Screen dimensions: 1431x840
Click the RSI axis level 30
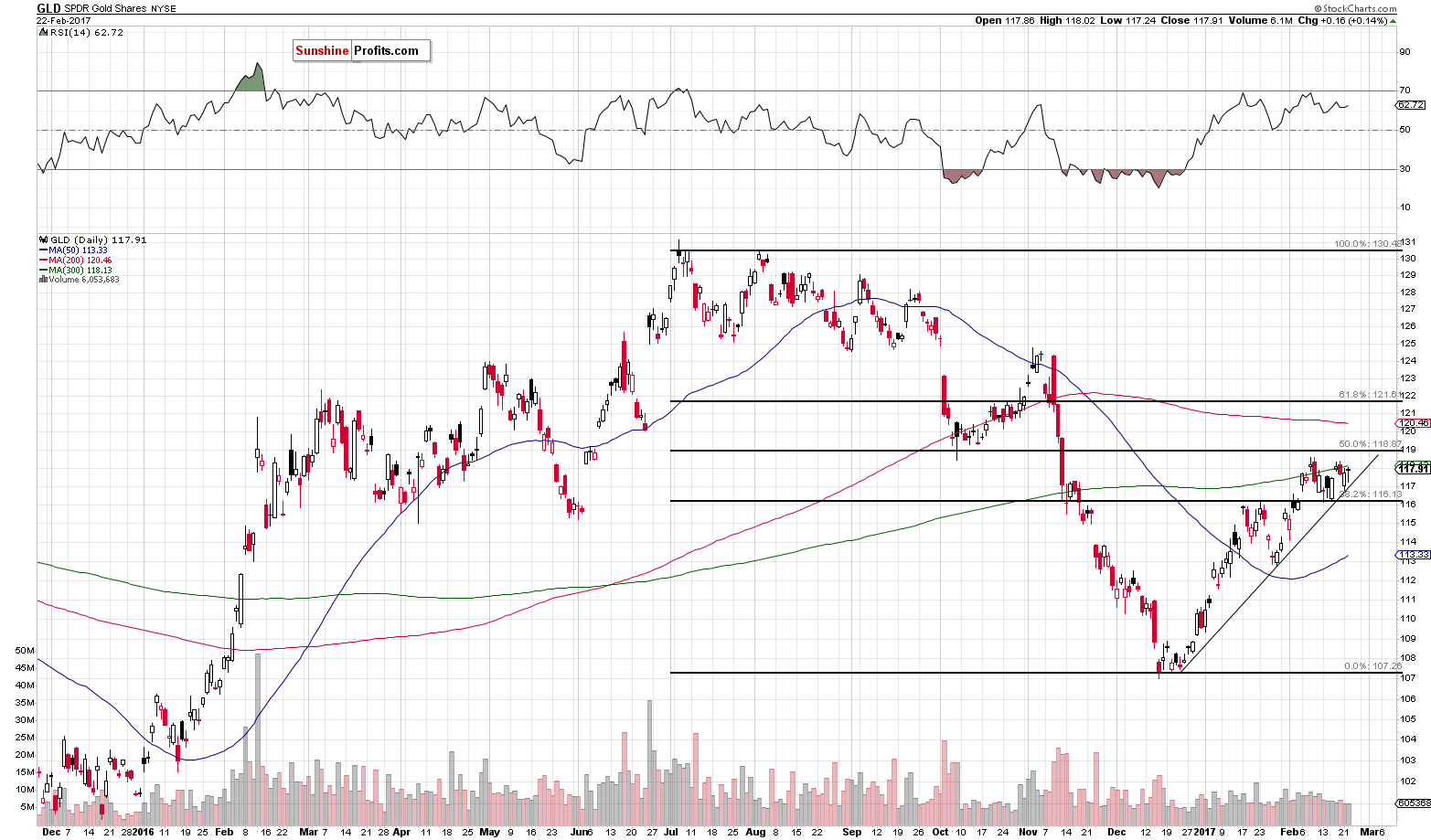[1404, 169]
